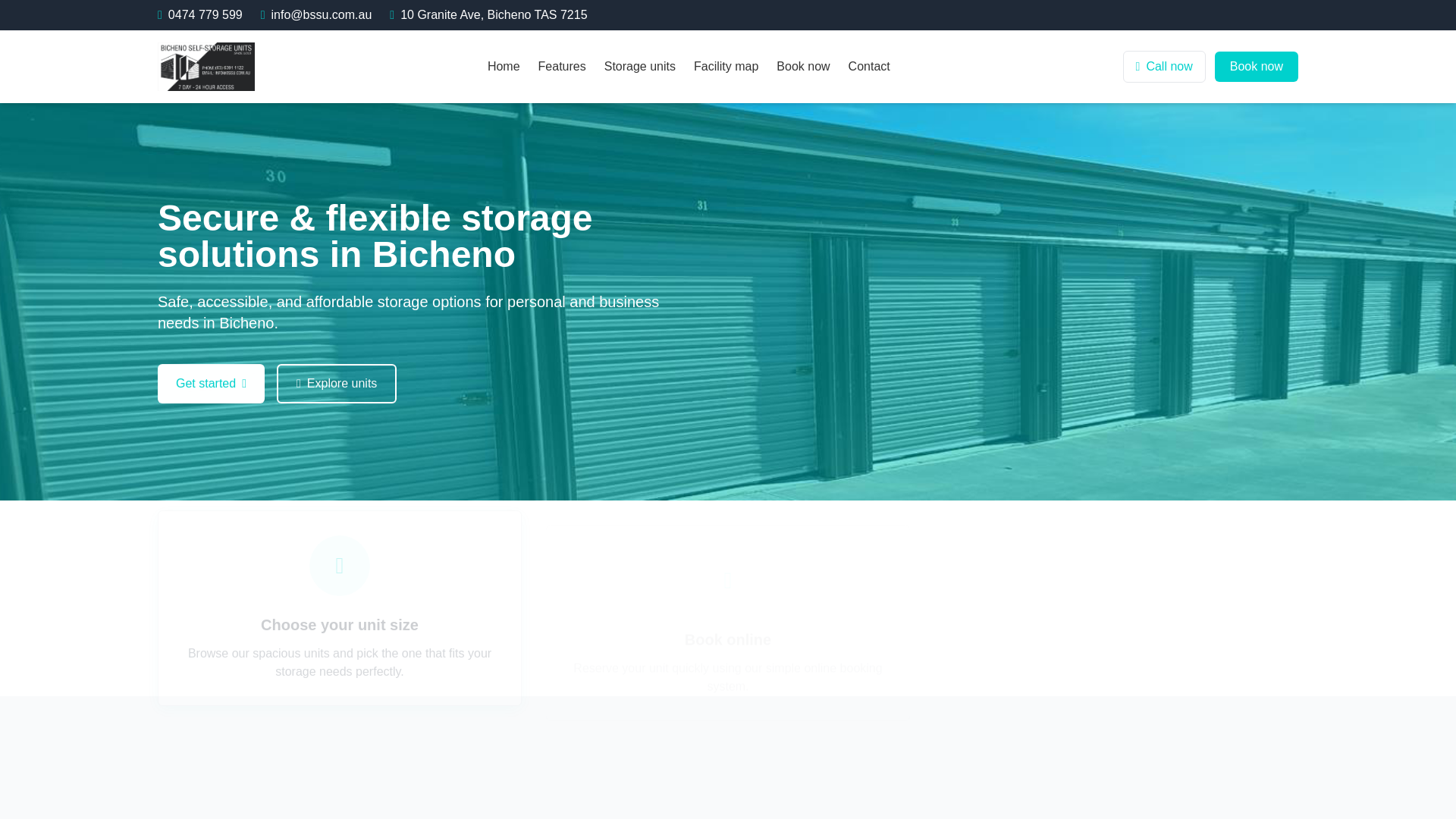Click the address 10 Granite Ave, Bicheno
The height and width of the screenshot is (819, 1456).
click(x=488, y=15)
